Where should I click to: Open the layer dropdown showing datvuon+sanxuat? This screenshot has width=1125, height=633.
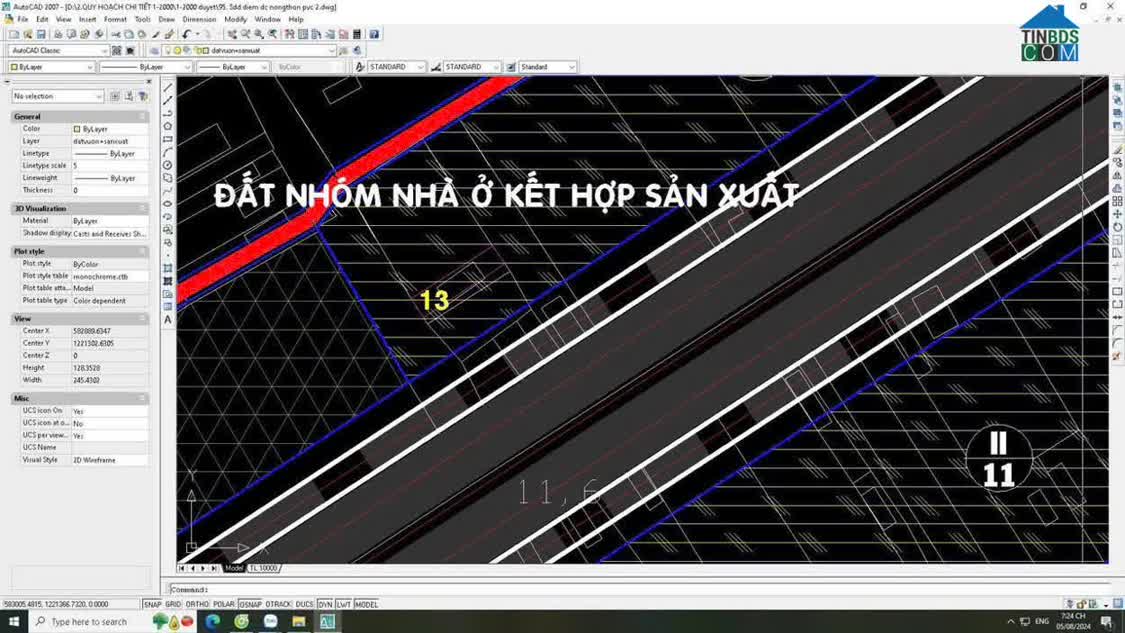click(x=265, y=50)
